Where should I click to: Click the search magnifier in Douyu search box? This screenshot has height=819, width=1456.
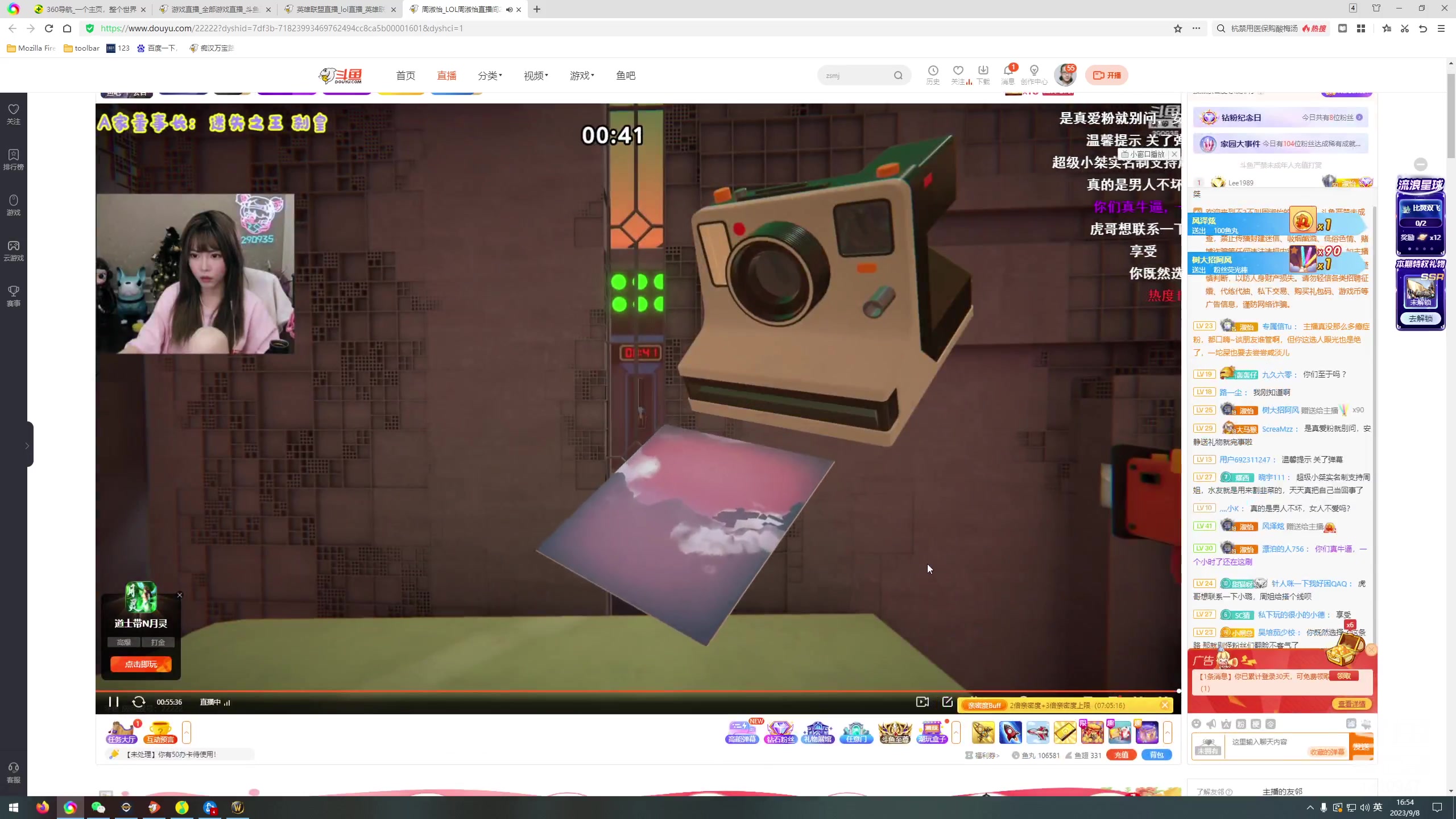click(x=898, y=75)
